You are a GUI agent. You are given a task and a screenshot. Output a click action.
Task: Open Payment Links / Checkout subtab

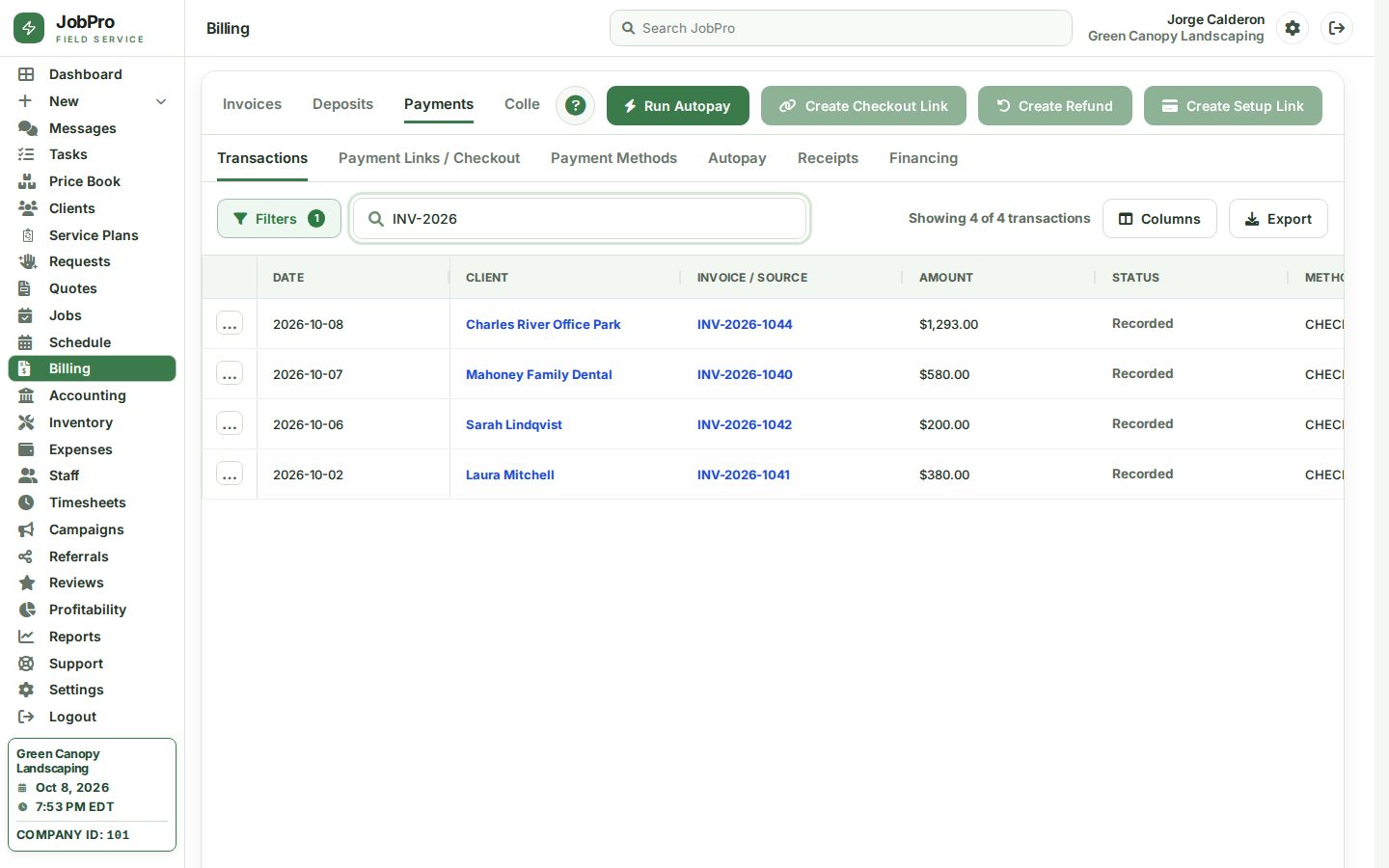[429, 158]
